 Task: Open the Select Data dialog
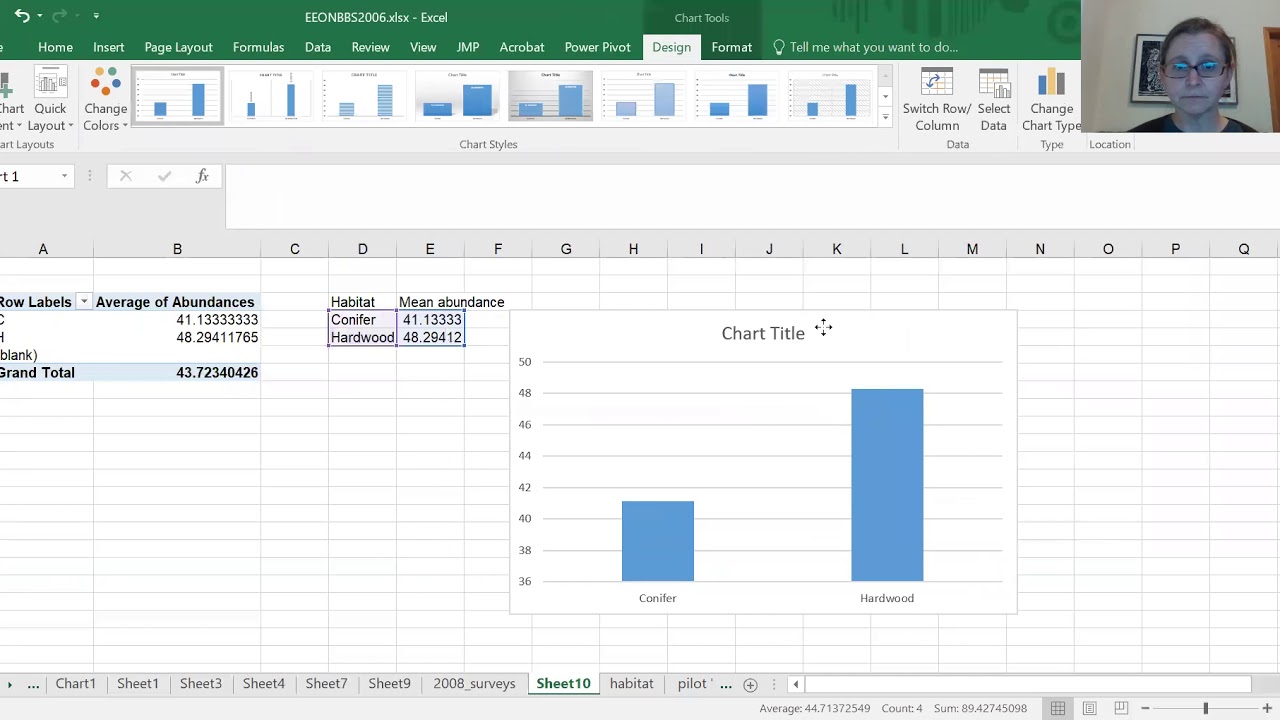pyautogui.click(x=993, y=100)
